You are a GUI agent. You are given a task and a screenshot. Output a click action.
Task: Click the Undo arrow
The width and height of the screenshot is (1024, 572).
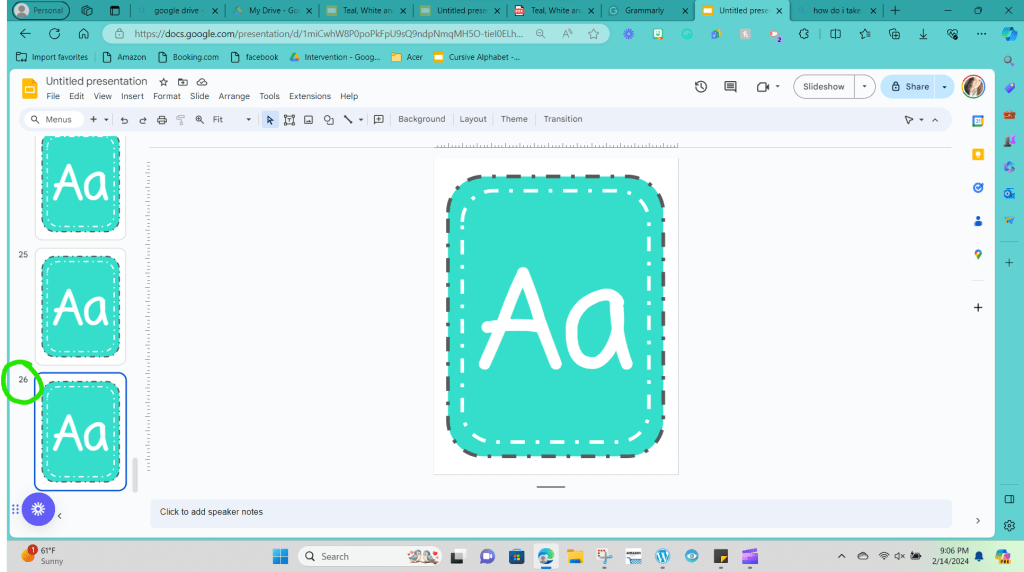(124, 119)
